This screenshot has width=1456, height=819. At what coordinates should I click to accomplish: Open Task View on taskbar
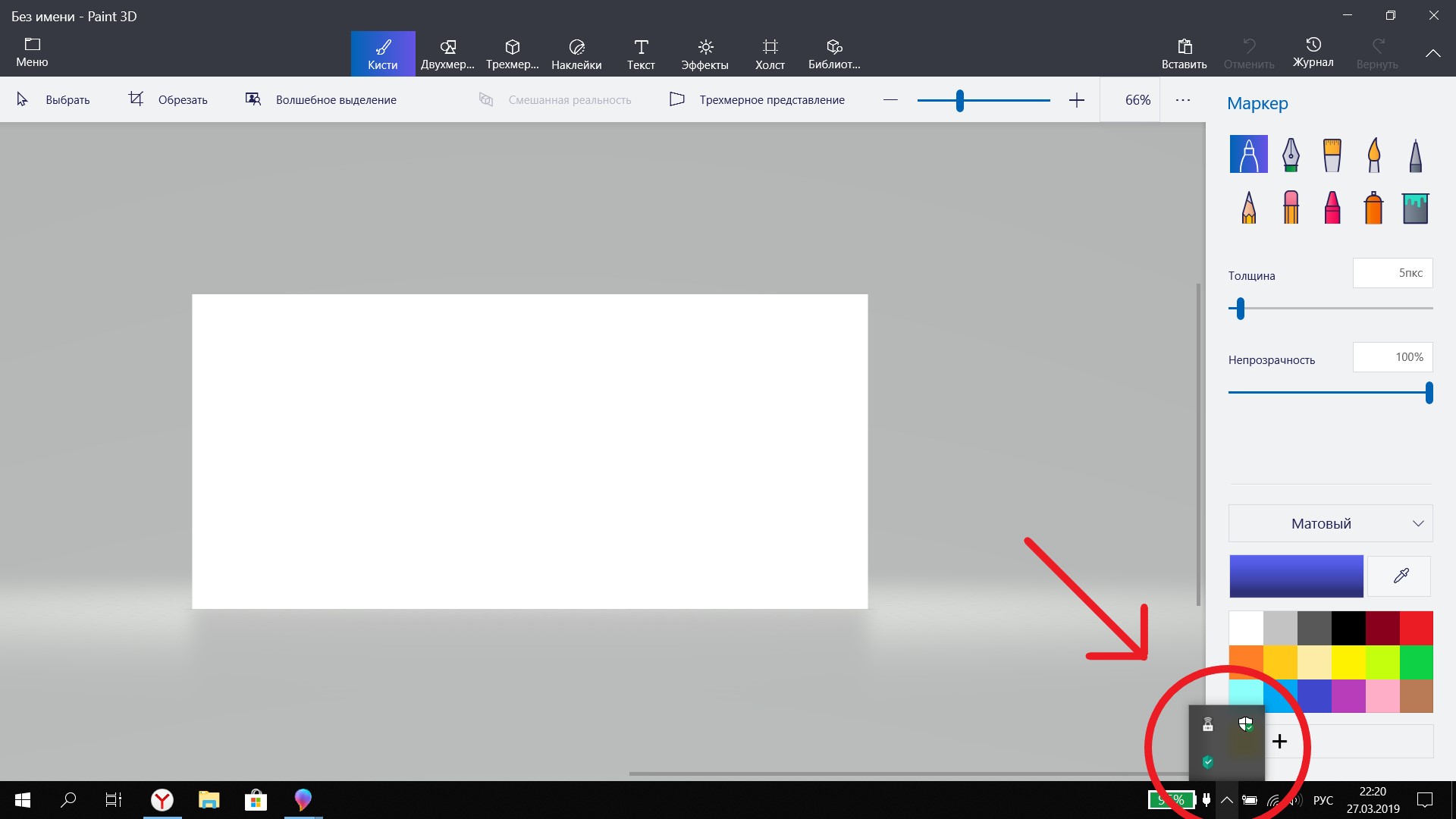pyautogui.click(x=114, y=800)
